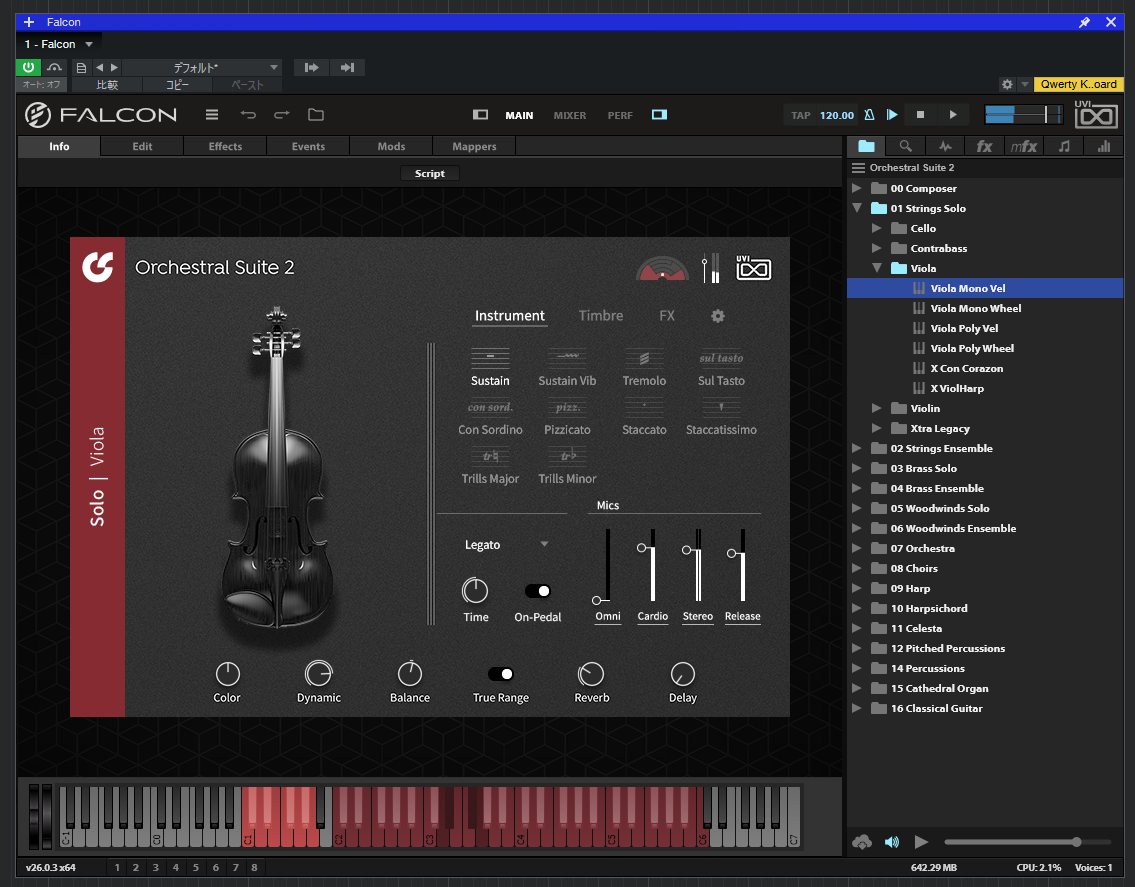Select the Trills Major articulation

[490, 466]
